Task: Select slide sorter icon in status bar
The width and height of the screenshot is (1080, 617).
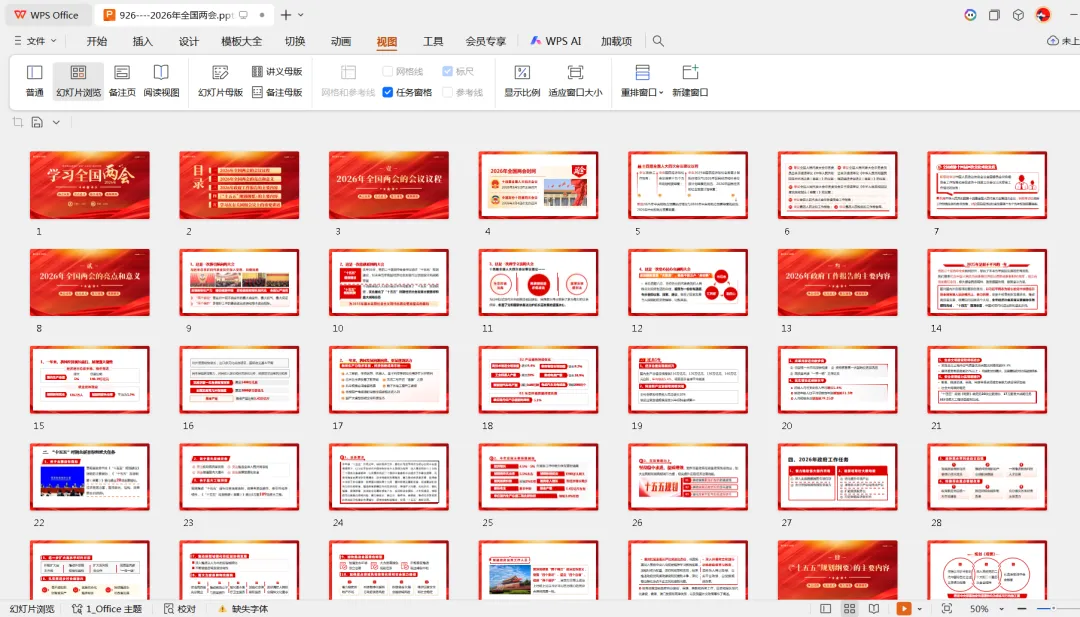Action: pos(849,609)
